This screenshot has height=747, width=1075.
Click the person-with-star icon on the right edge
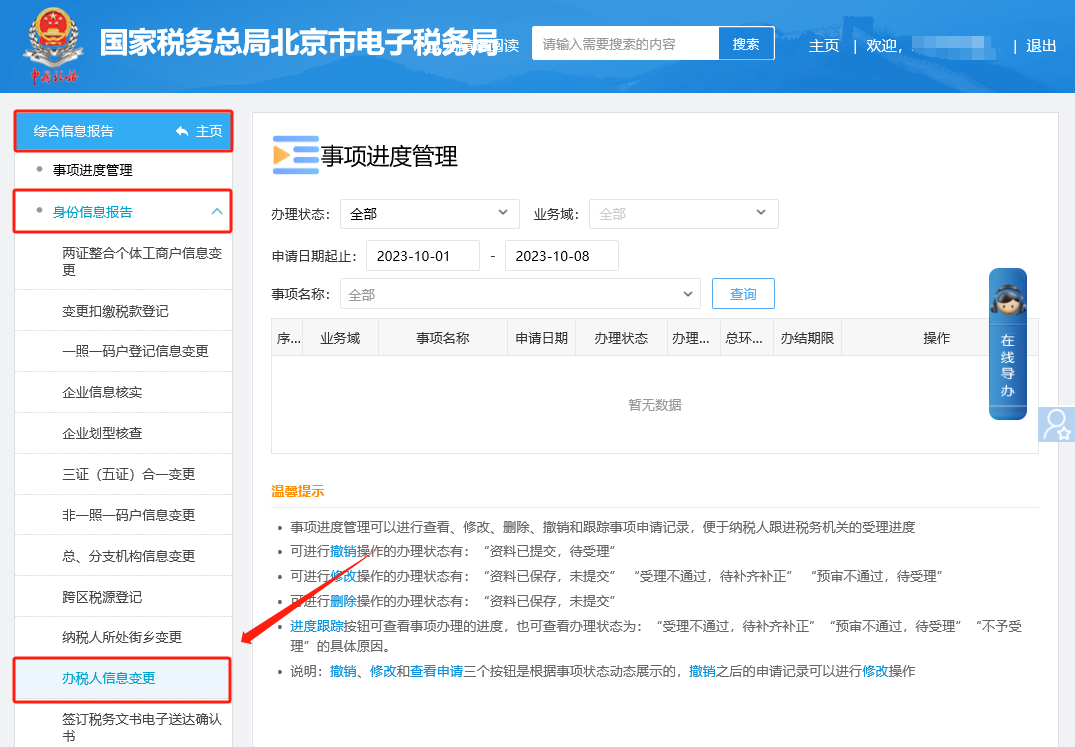(x=1057, y=426)
